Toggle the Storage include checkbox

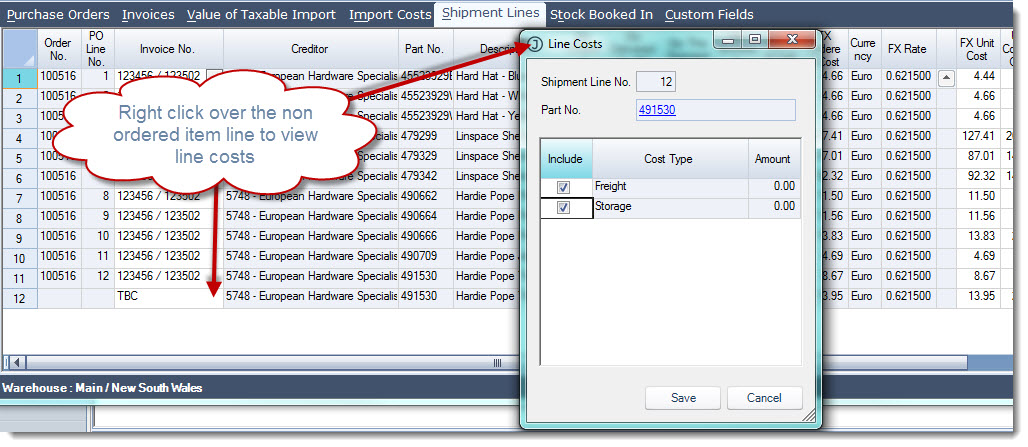coord(563,208)
